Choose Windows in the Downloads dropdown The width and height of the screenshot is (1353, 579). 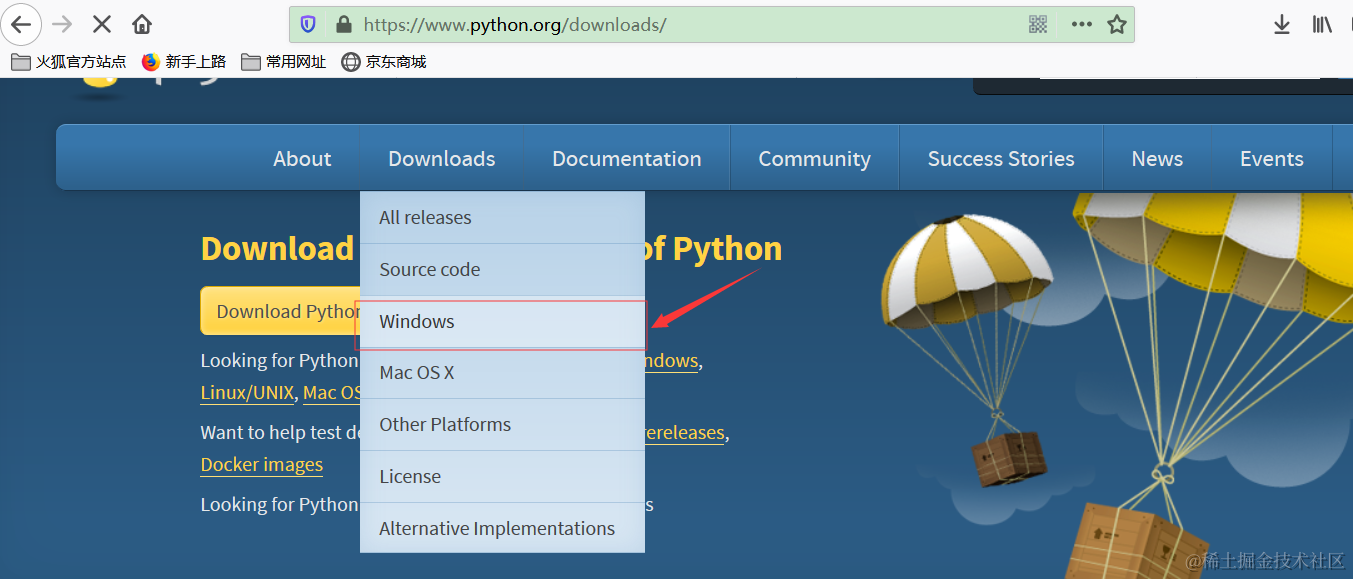click(x=502, y=322)
